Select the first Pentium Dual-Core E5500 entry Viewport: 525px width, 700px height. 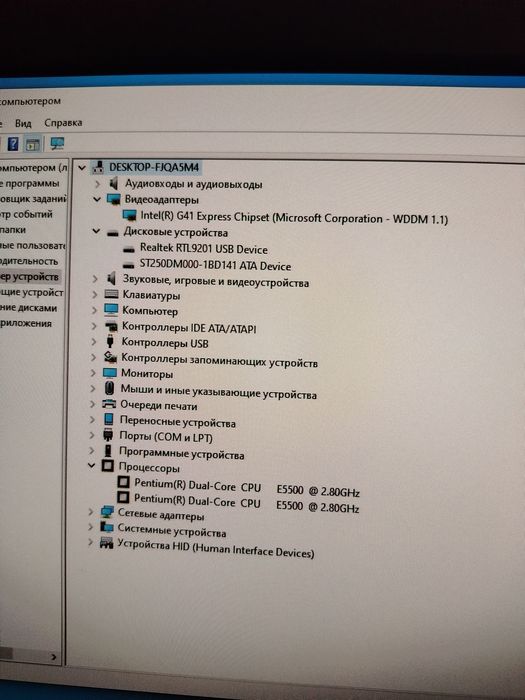[247, 488]
